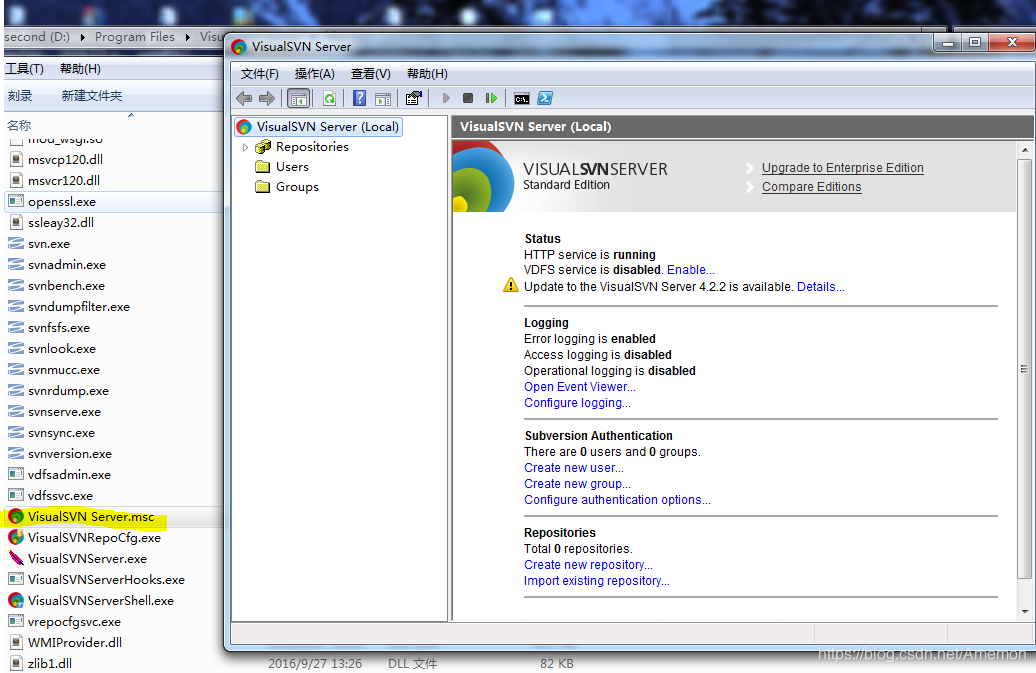The width and height of the screenshot is (1036, 673).
Task: Click the vdfsadmin.exe file icon
Action: [x=16, y=474]
